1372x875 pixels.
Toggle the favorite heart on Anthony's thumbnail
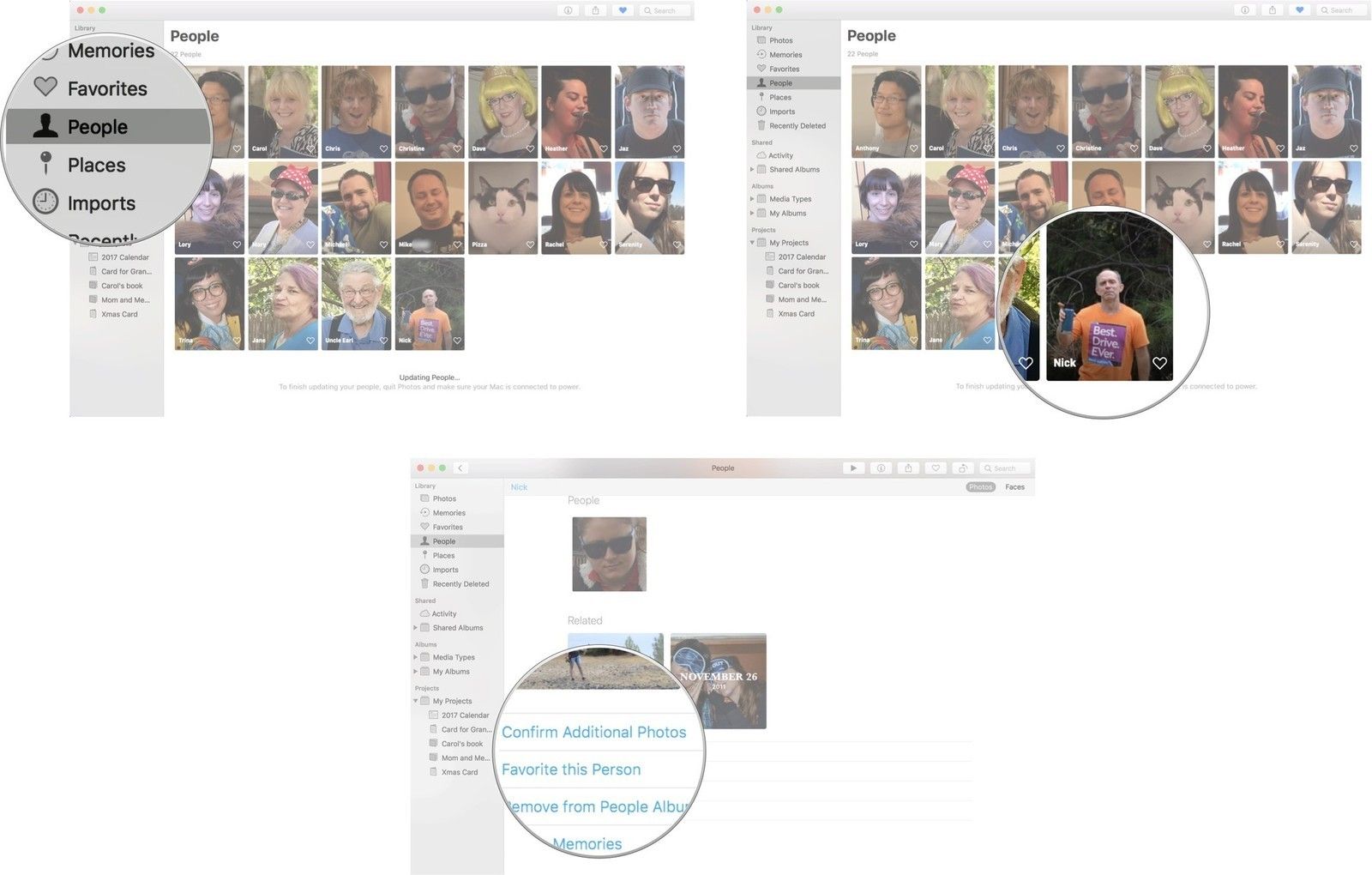tap(913, 148)
